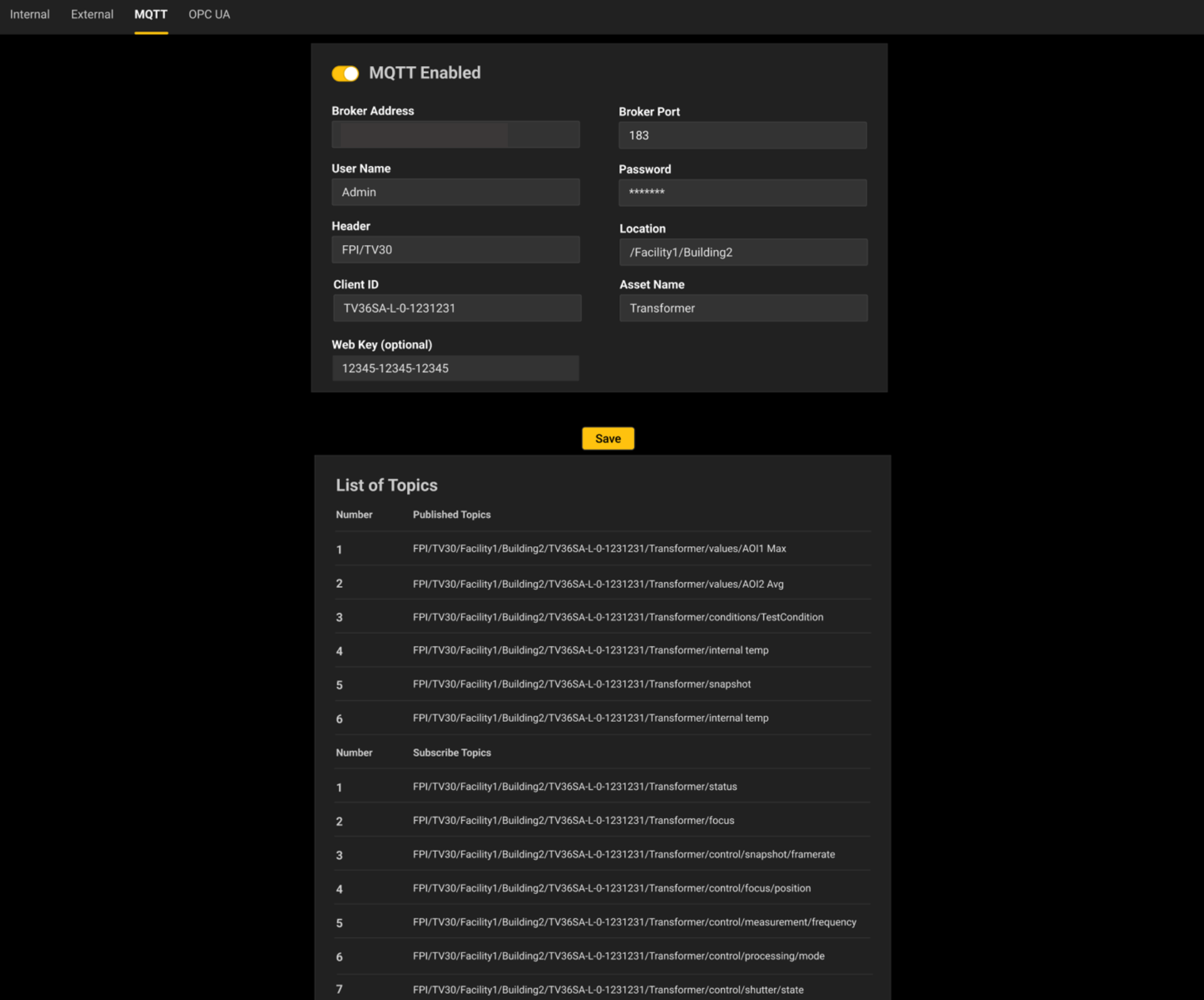The image size is (1204, 1000).
Task: Edit the Broker Port field showing 183
Action: (x=742, y=135)
